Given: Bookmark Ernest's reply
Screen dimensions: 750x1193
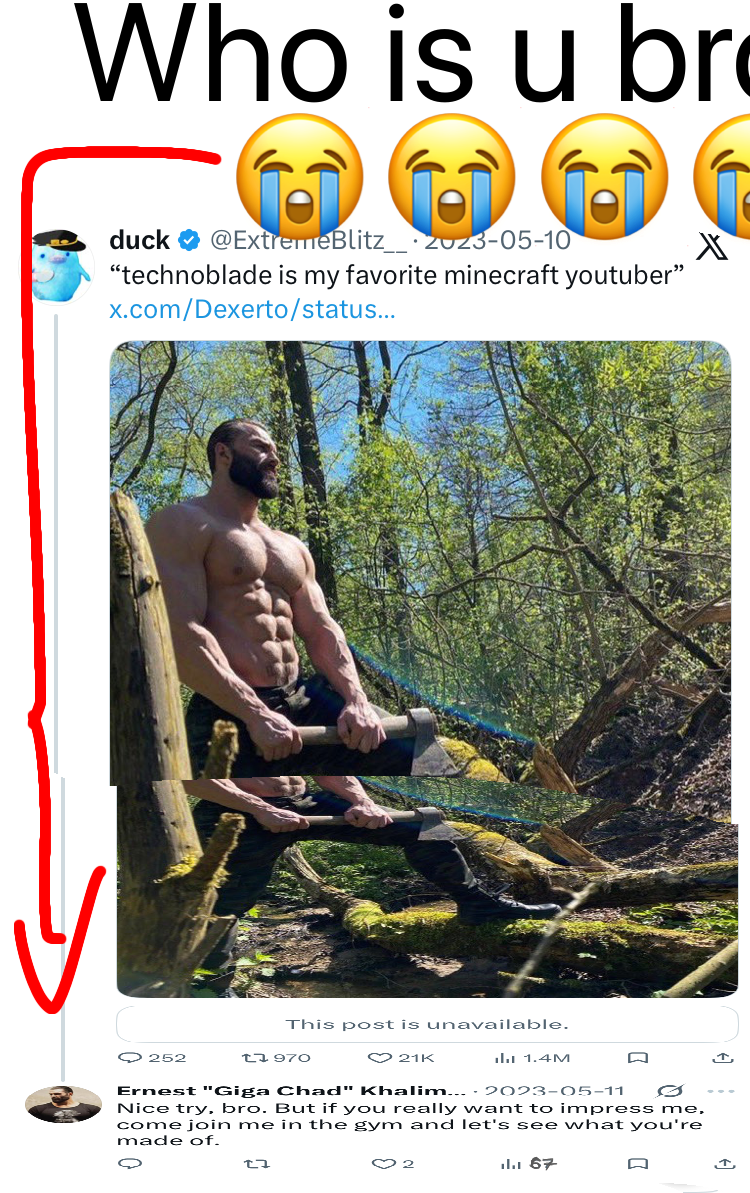Looking at the screenshot, I should click(x=637, y=1163).
